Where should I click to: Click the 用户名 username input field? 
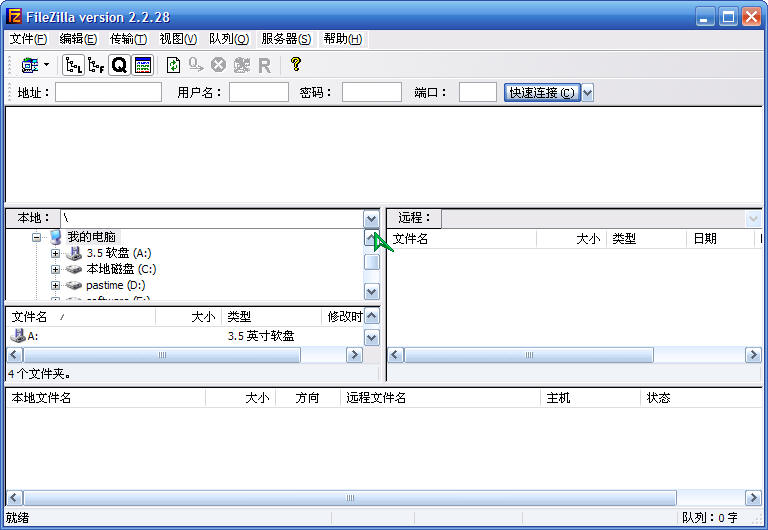point(259,92)
